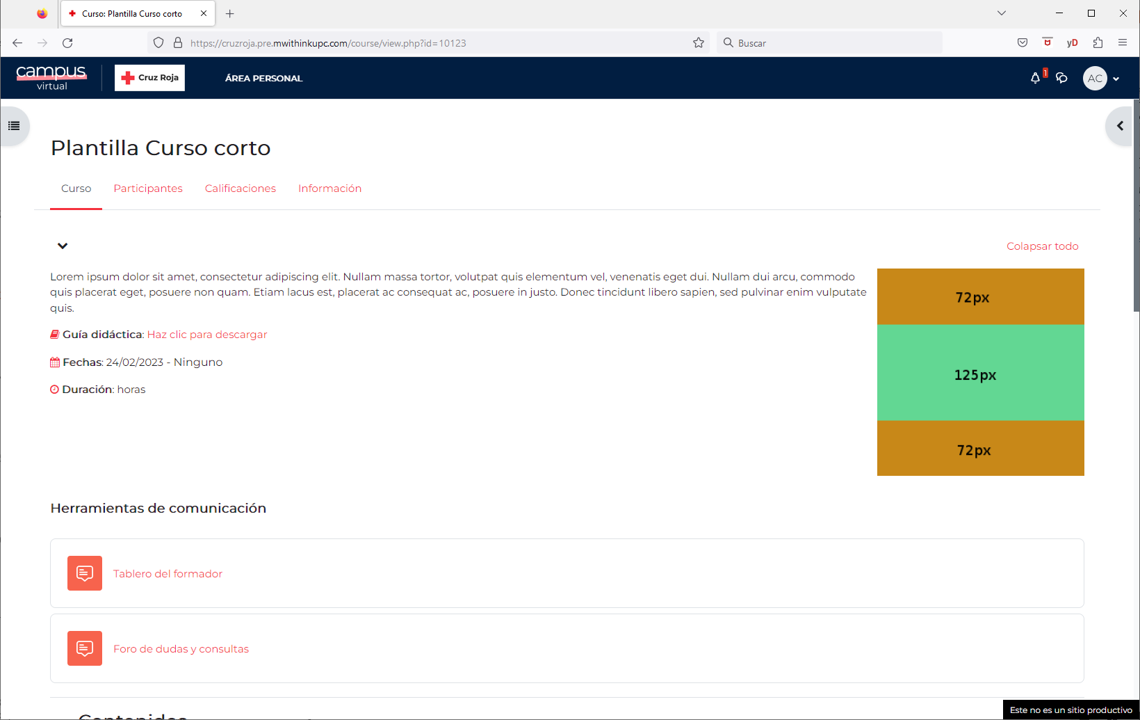Click the Colapsar todo link

click(1042, 246)
